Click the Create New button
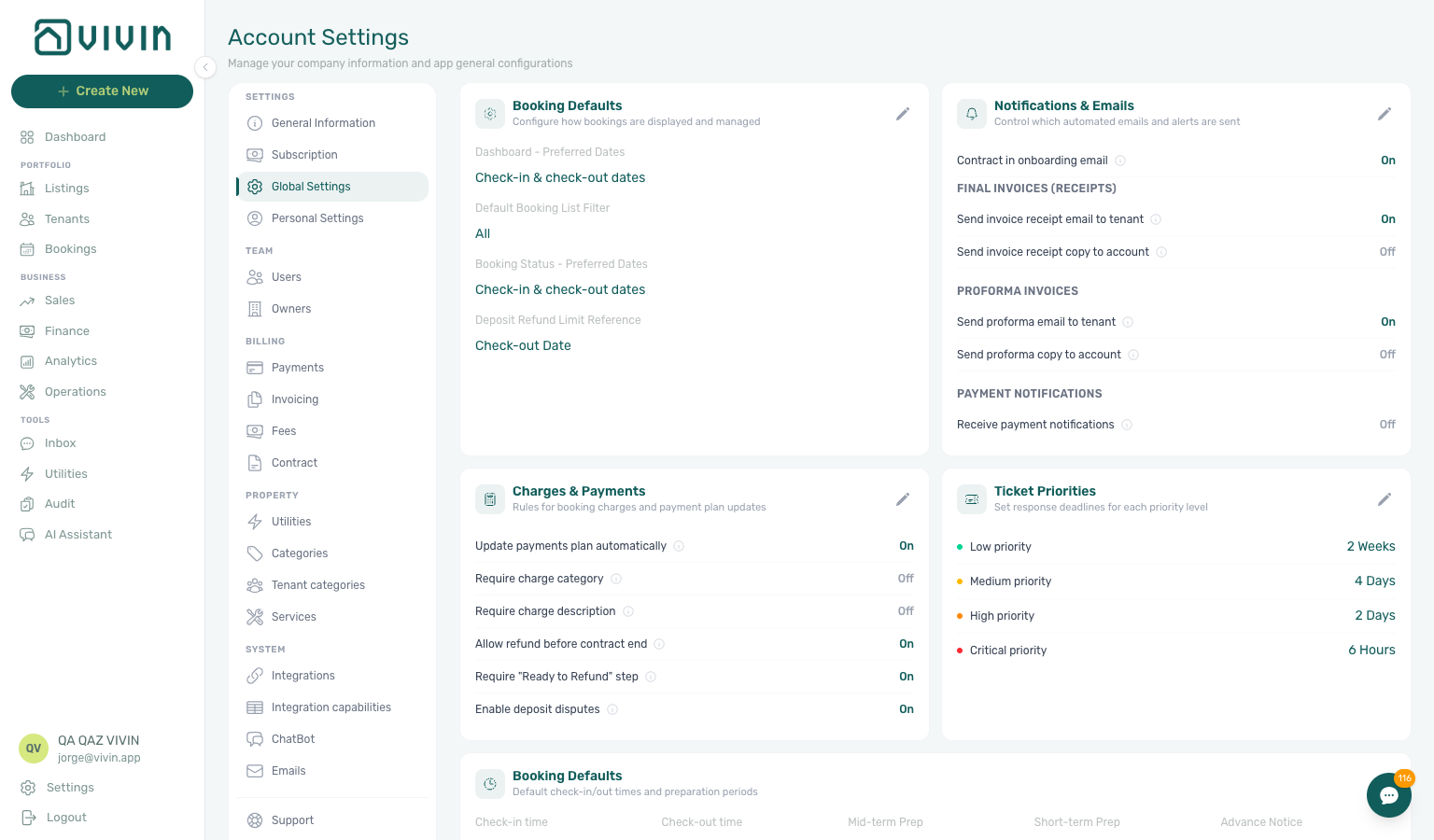Image resolution: width=1434 pixels, height=840 pixels. coord(102,91)
